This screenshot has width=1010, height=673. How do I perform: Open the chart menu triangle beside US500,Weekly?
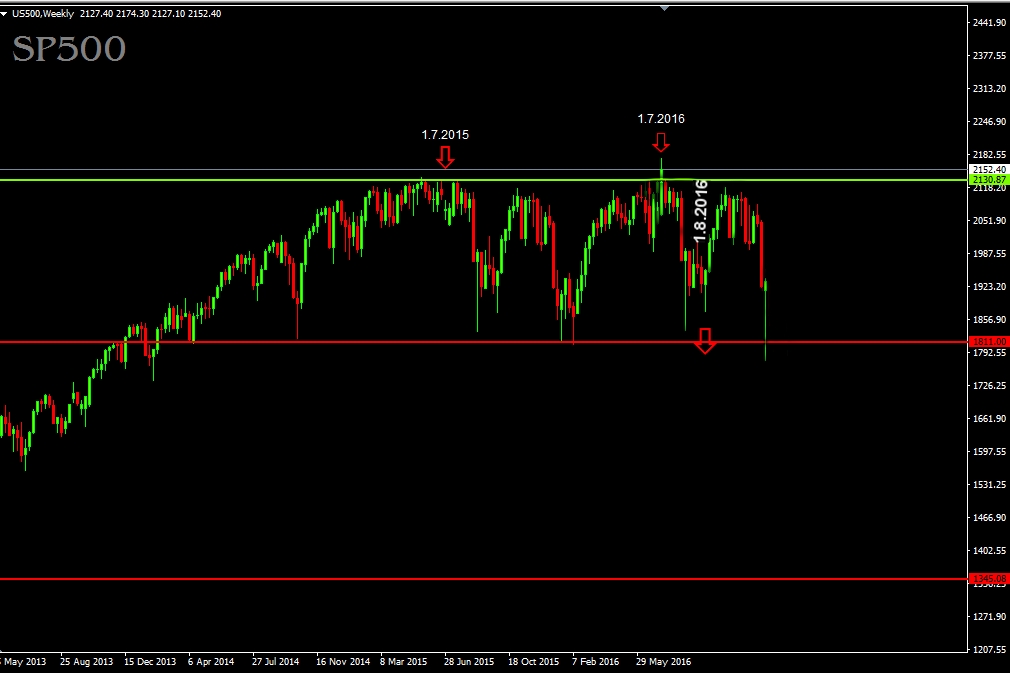pos(4,14)
